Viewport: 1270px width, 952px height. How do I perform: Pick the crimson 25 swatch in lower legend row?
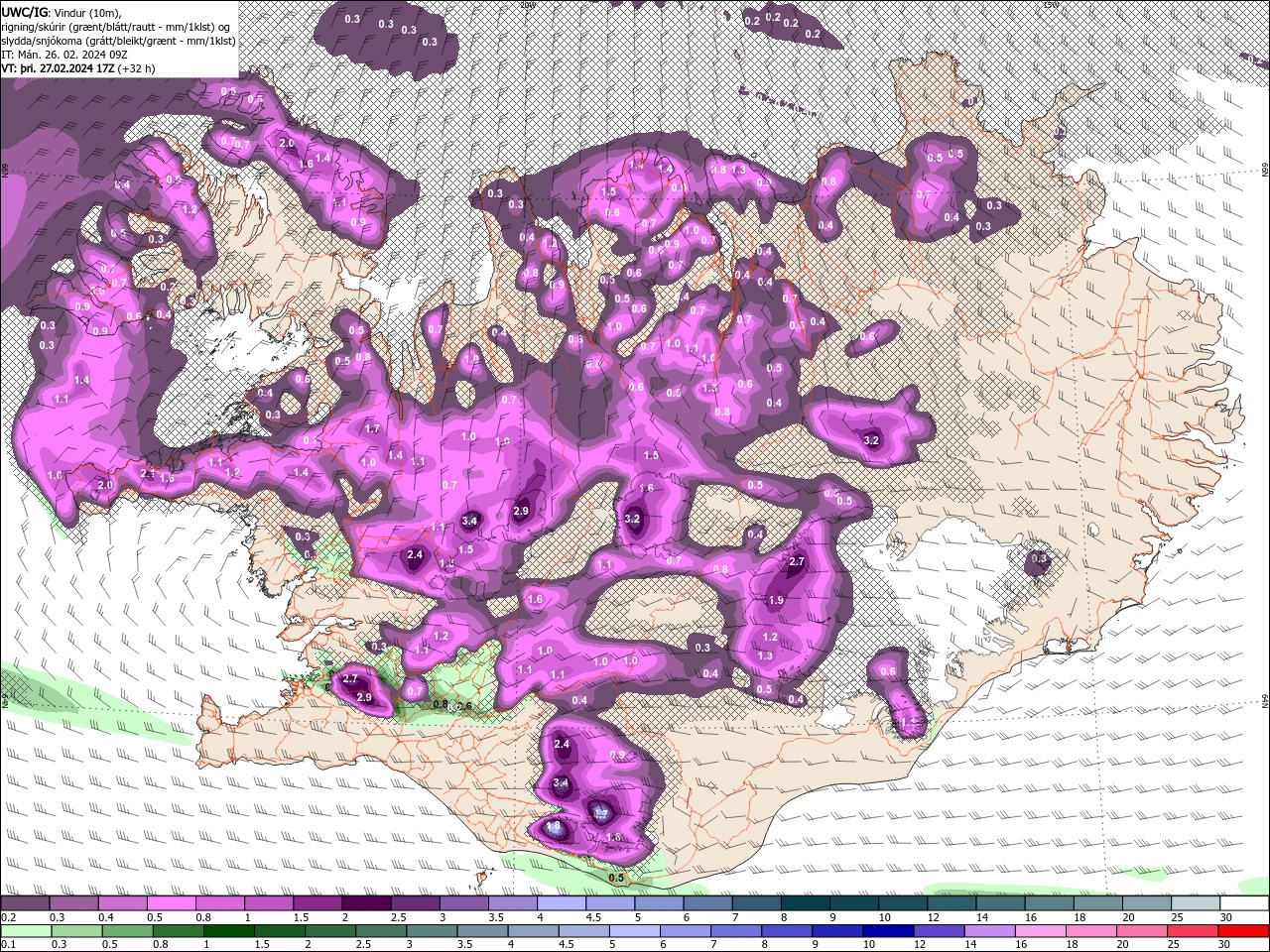(1191, 930)
